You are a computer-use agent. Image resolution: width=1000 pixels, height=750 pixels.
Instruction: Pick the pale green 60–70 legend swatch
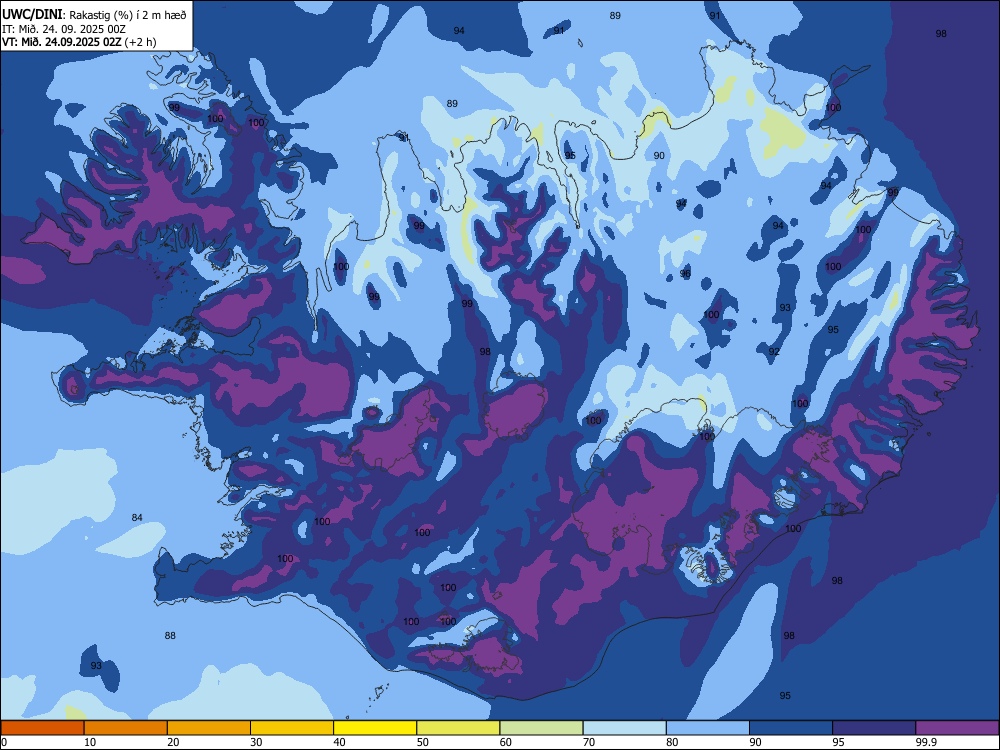click(x=541, y=728)
